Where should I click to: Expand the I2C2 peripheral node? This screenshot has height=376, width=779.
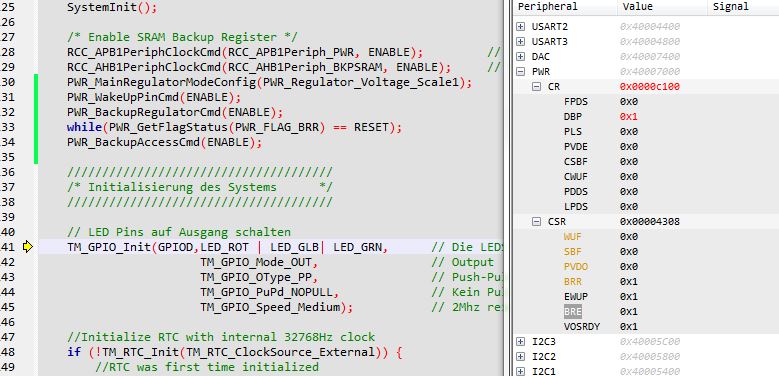click(x=520, y=357)
